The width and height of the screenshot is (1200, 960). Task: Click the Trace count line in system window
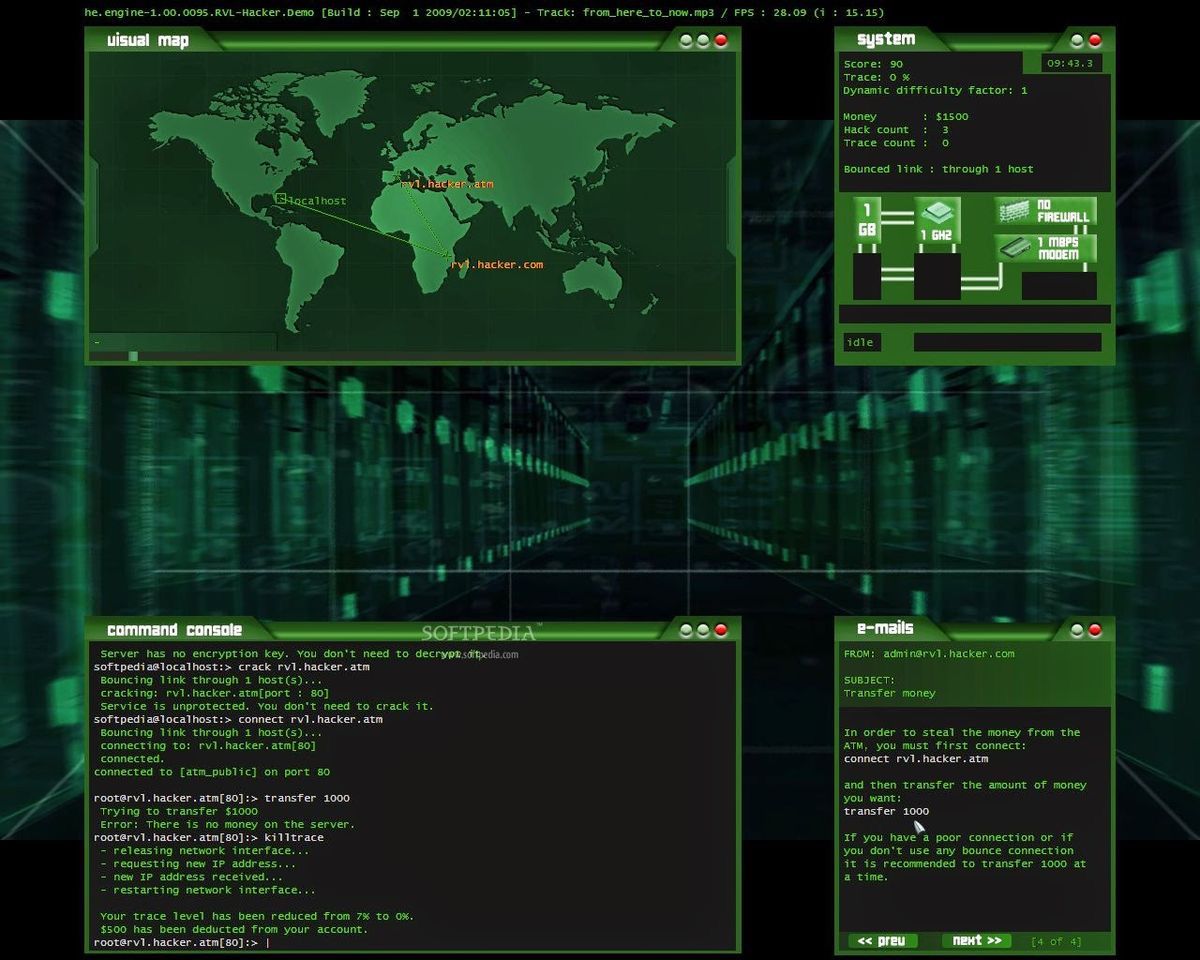(x=896, y=143)
